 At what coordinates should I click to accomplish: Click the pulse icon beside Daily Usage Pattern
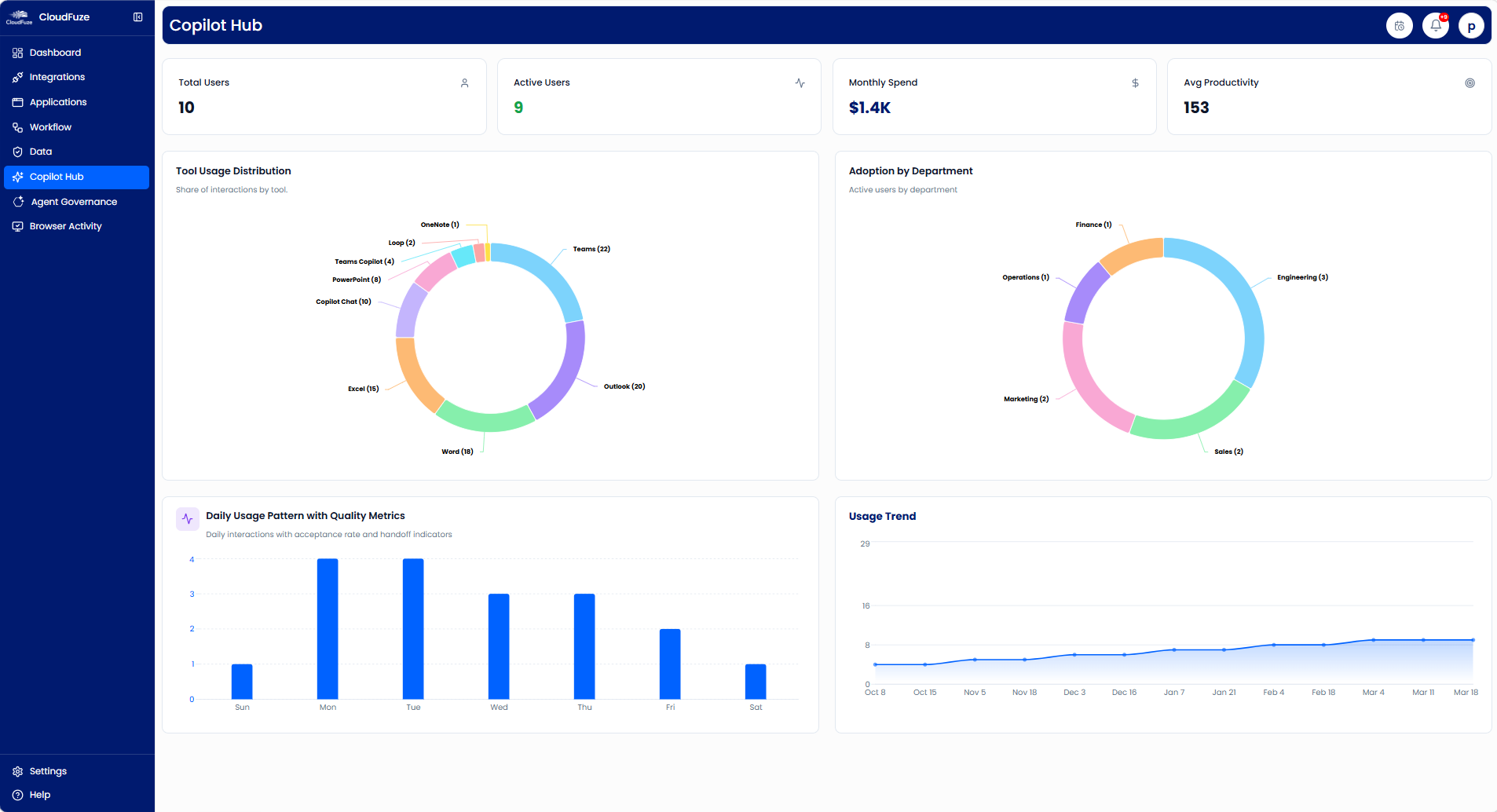[x=188, y=519]
